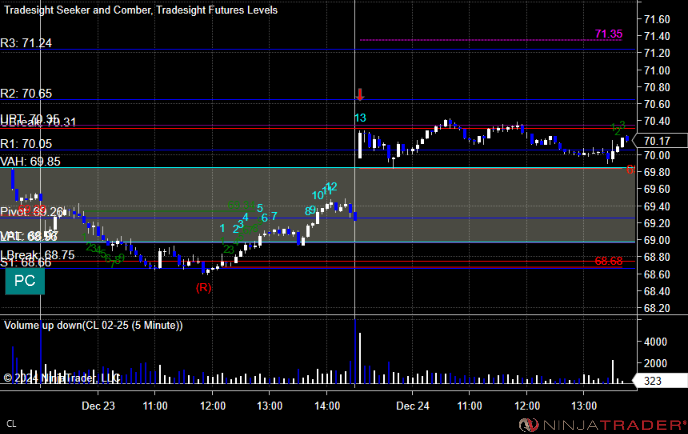The image size is (688, 434).
Task: Click the 12:00 label following Dec 24
Action: pos(527,406)
